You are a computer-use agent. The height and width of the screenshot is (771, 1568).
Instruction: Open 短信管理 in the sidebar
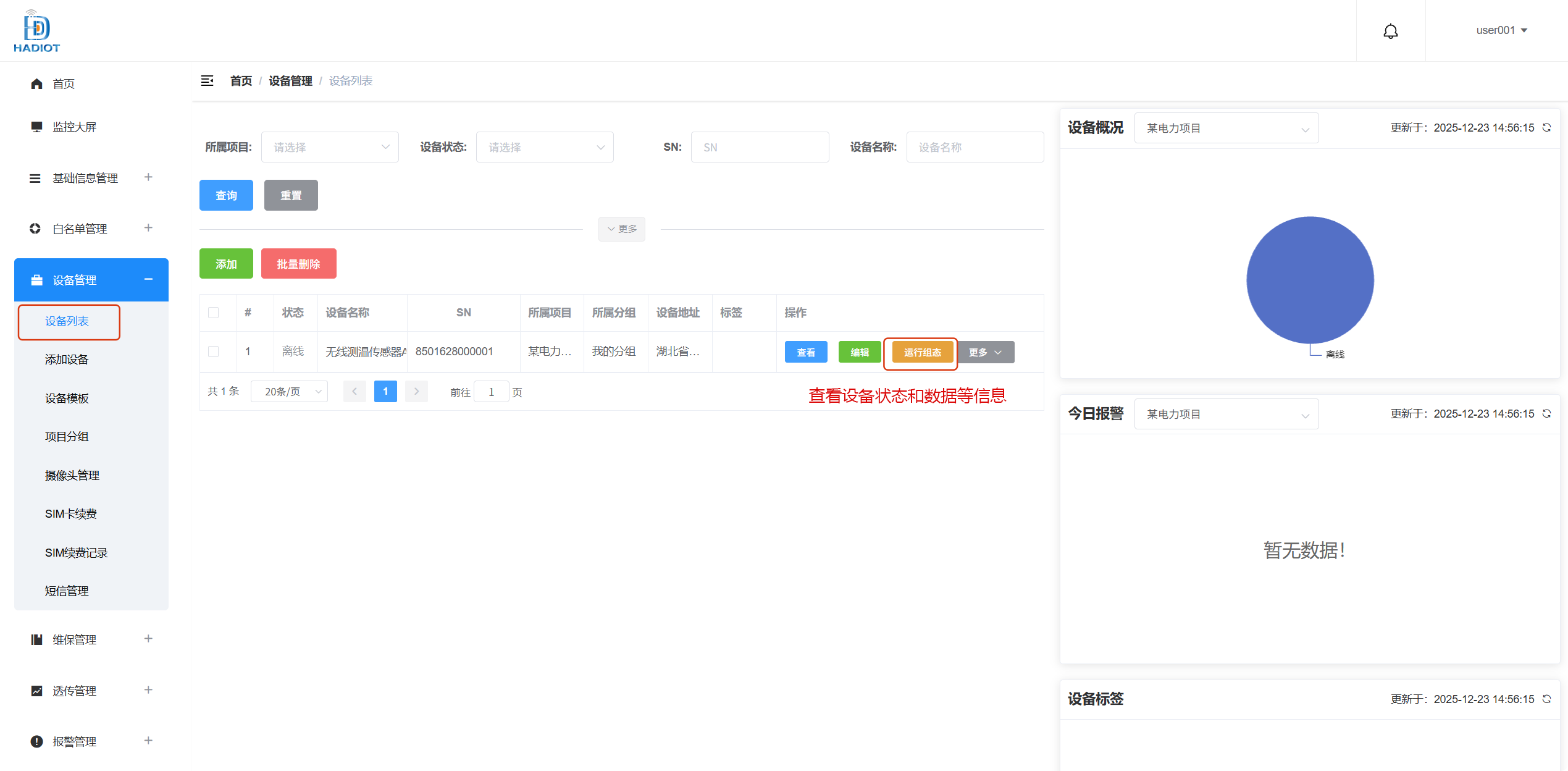(67, 591)
